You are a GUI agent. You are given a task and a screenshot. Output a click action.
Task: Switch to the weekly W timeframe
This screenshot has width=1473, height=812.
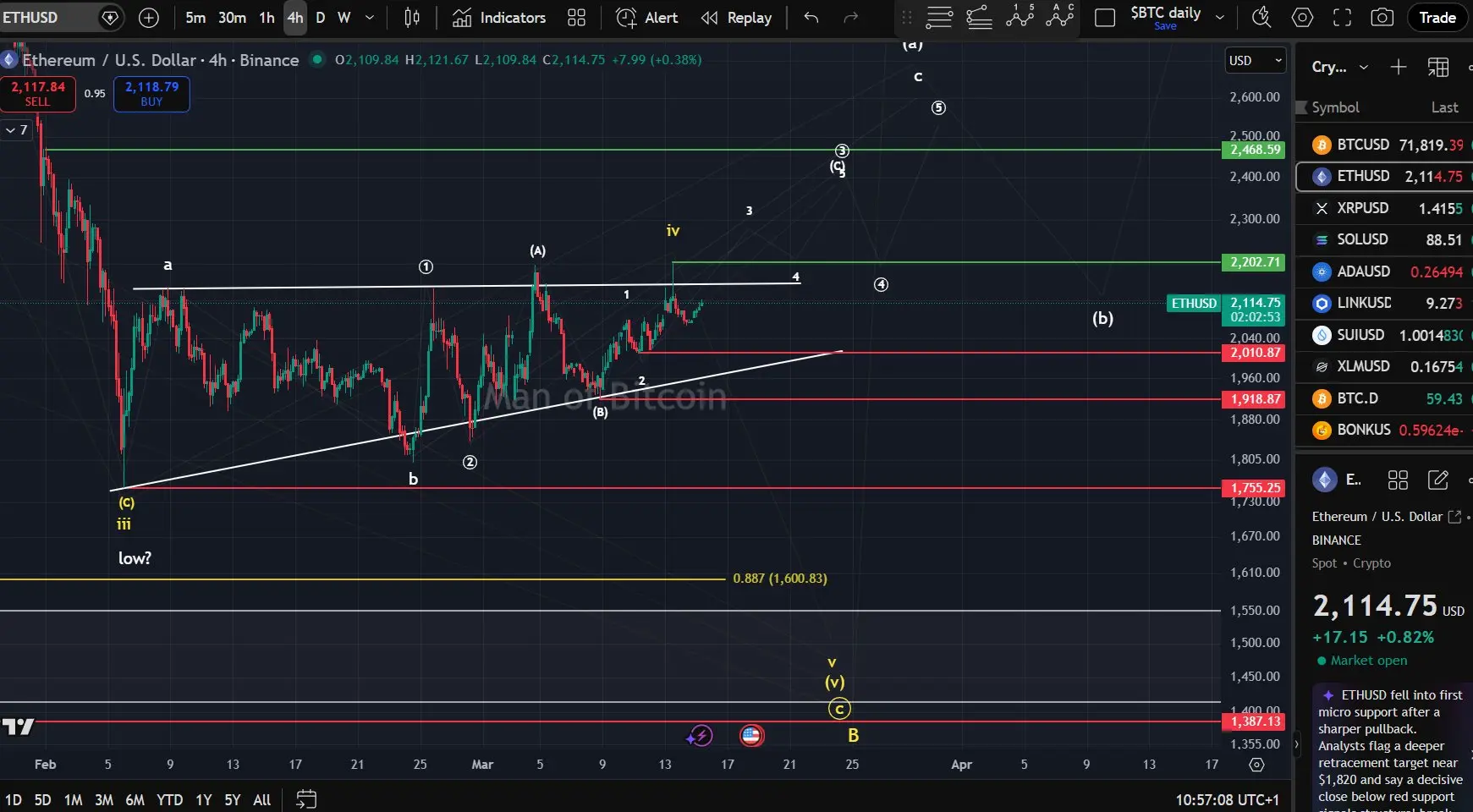344,18
